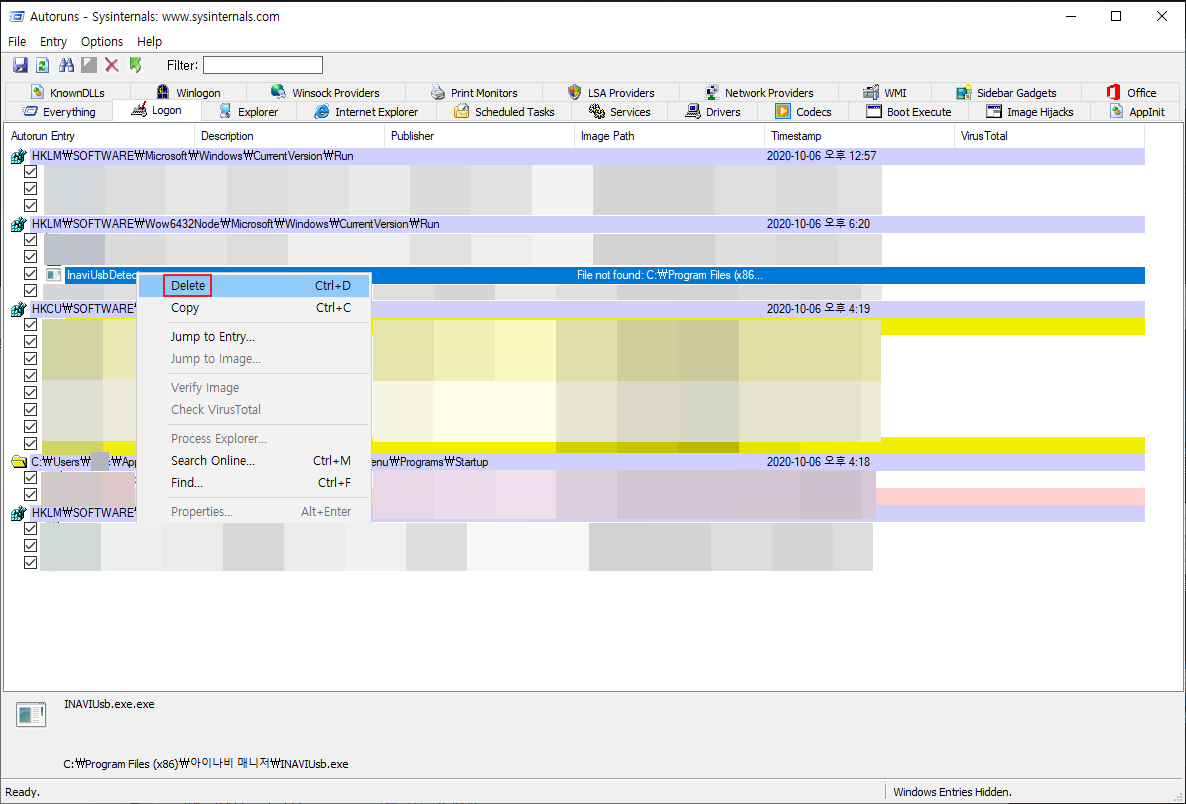
Task: Open the KnownDLLs tab
Action: pos(67,92)
